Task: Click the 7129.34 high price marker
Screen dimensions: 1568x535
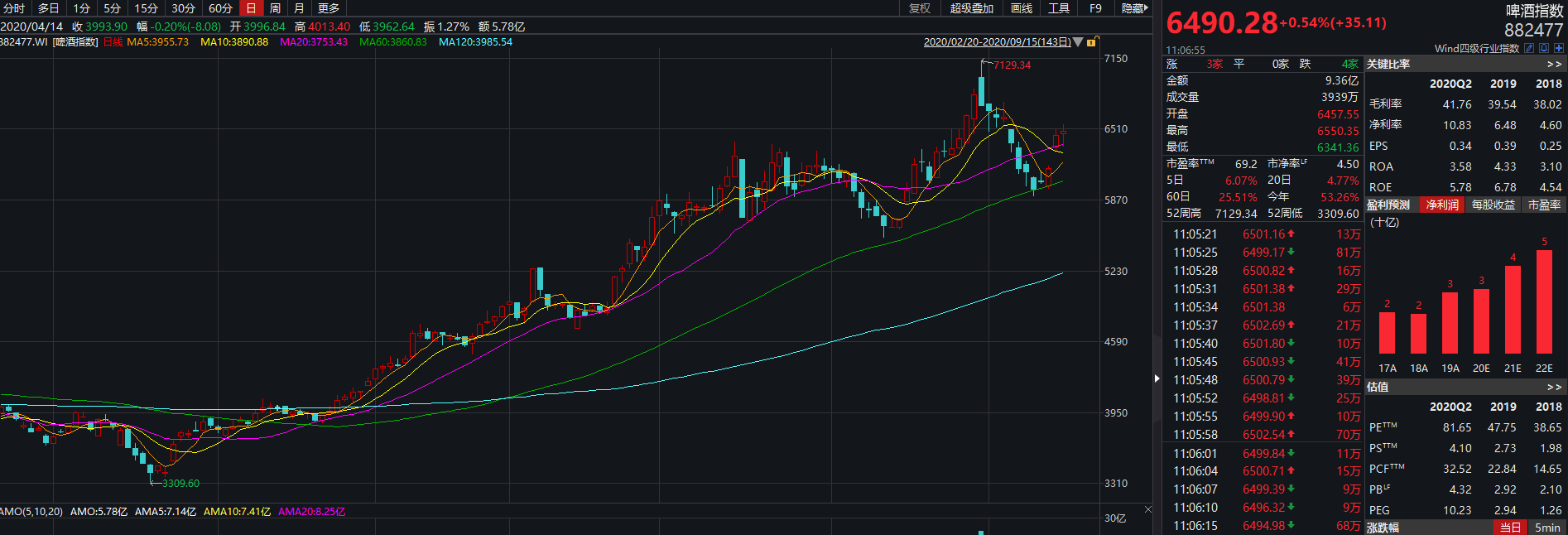Action: tap(1012, 65)
